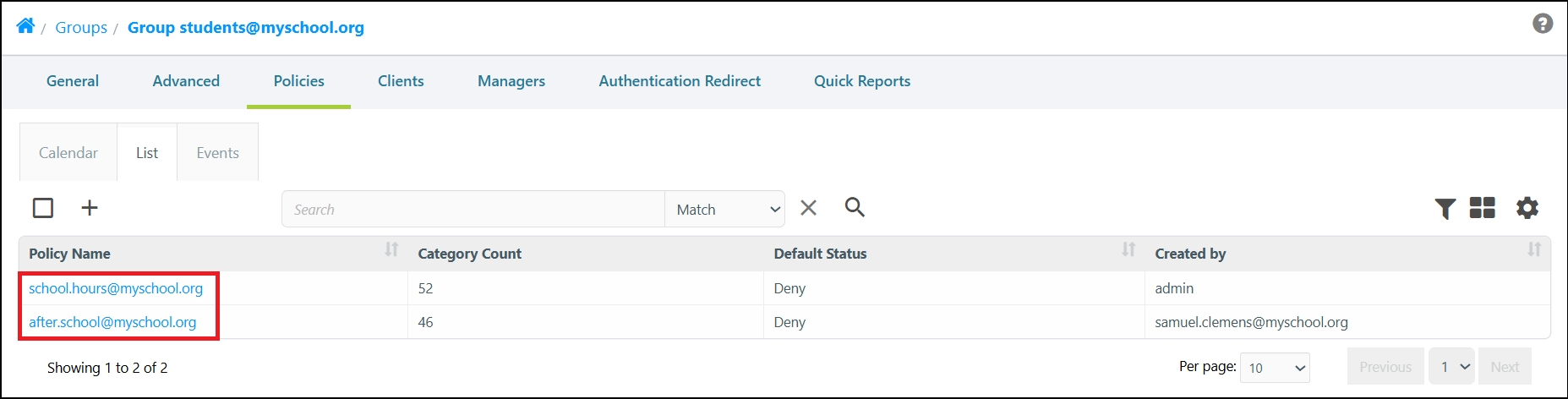This screenshot has width=1568, height=399.
Task: Switch to the grid view icon
Action: 1482,208
